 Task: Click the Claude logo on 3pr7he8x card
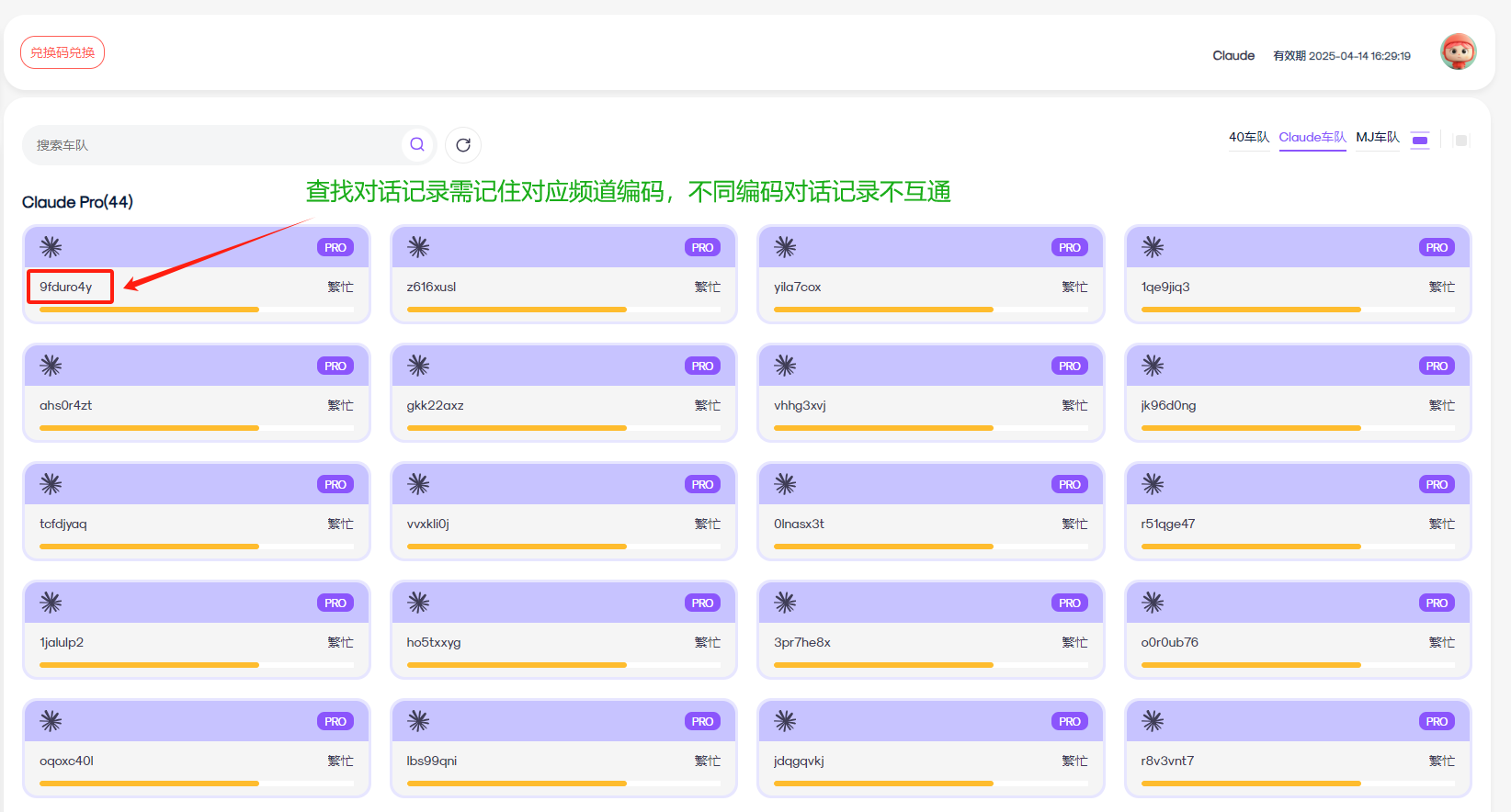(785, 603)
